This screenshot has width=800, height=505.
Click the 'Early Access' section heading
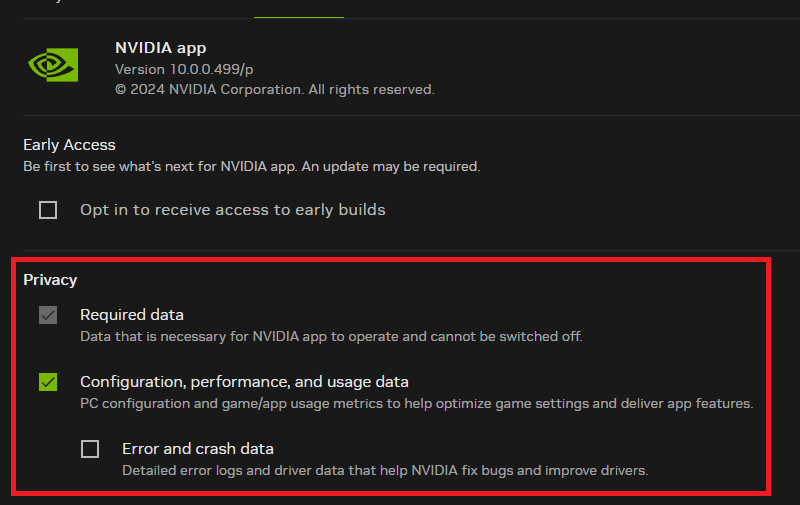pos(69,145)
